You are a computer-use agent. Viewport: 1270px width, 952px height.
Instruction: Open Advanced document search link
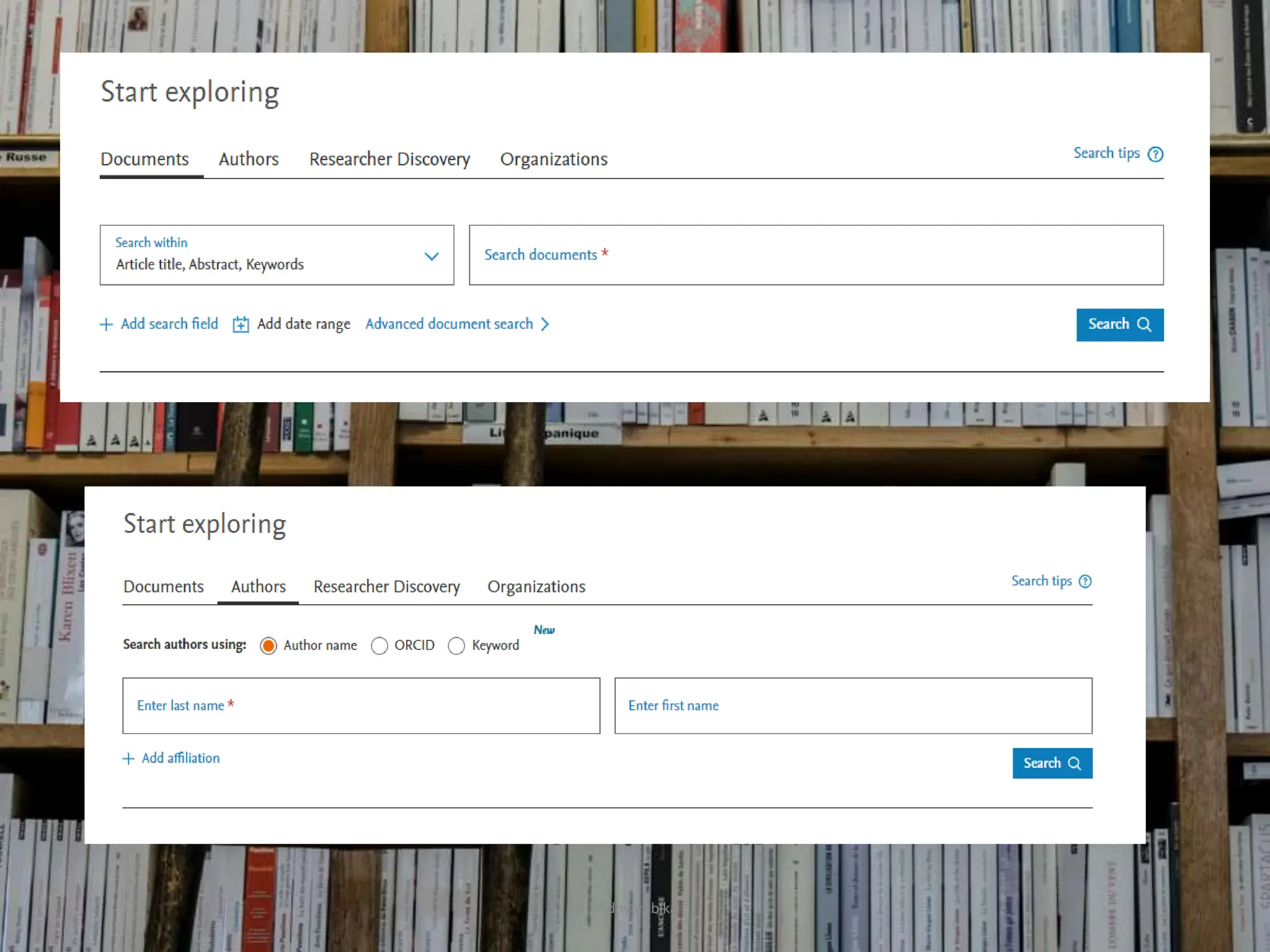click(449, 324)
